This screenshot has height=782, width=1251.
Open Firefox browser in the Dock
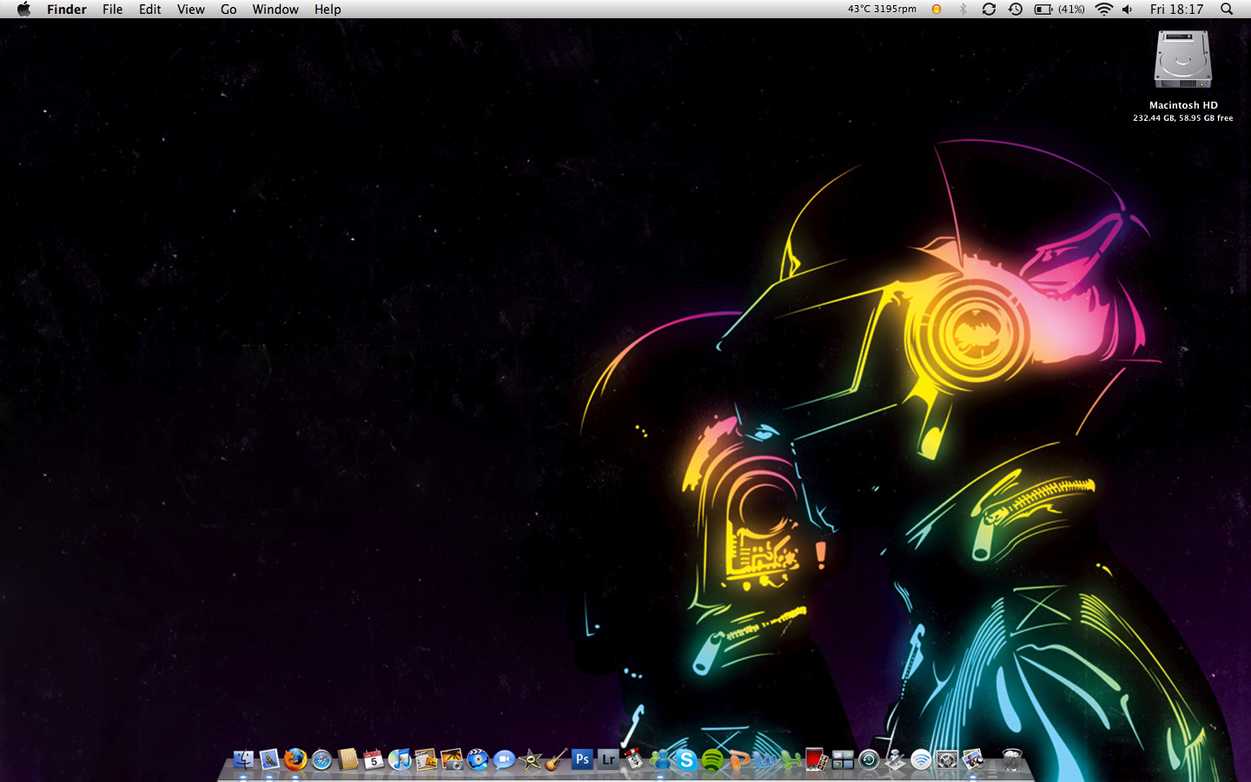(x=295, y=760)
